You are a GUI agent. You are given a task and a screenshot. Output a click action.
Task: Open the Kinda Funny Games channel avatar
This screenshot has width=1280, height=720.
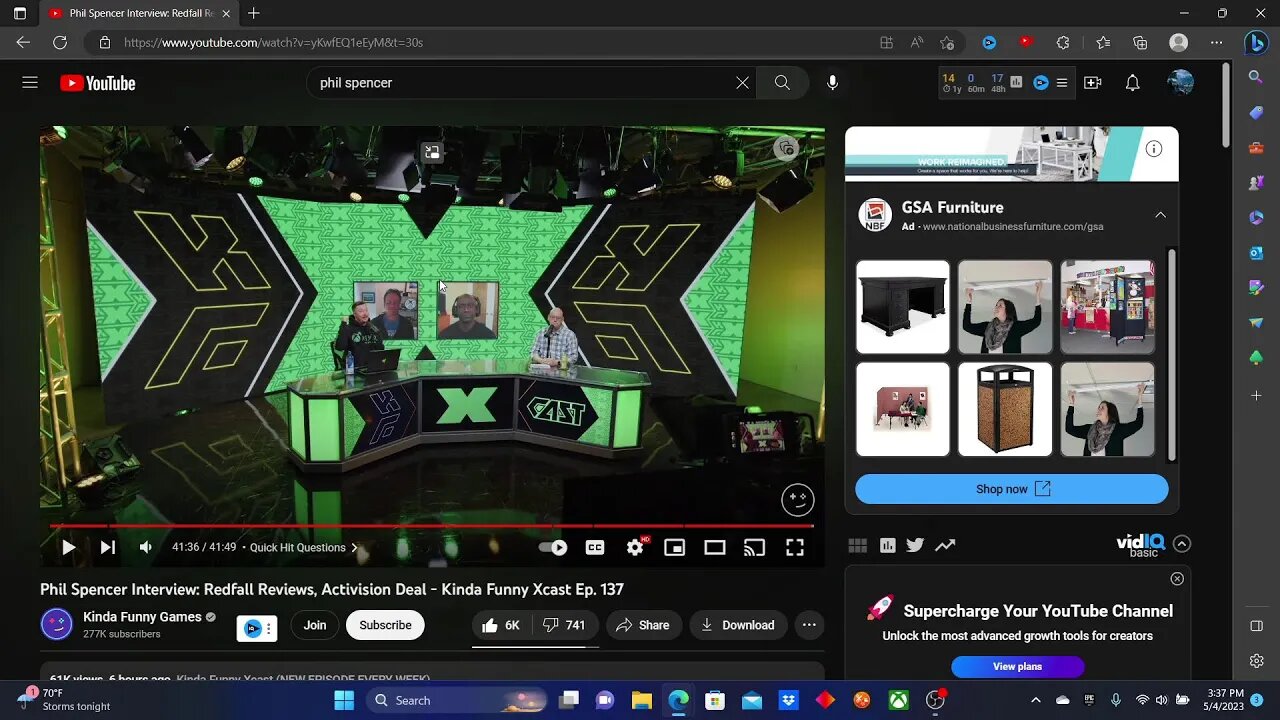(x=57, y=625)
